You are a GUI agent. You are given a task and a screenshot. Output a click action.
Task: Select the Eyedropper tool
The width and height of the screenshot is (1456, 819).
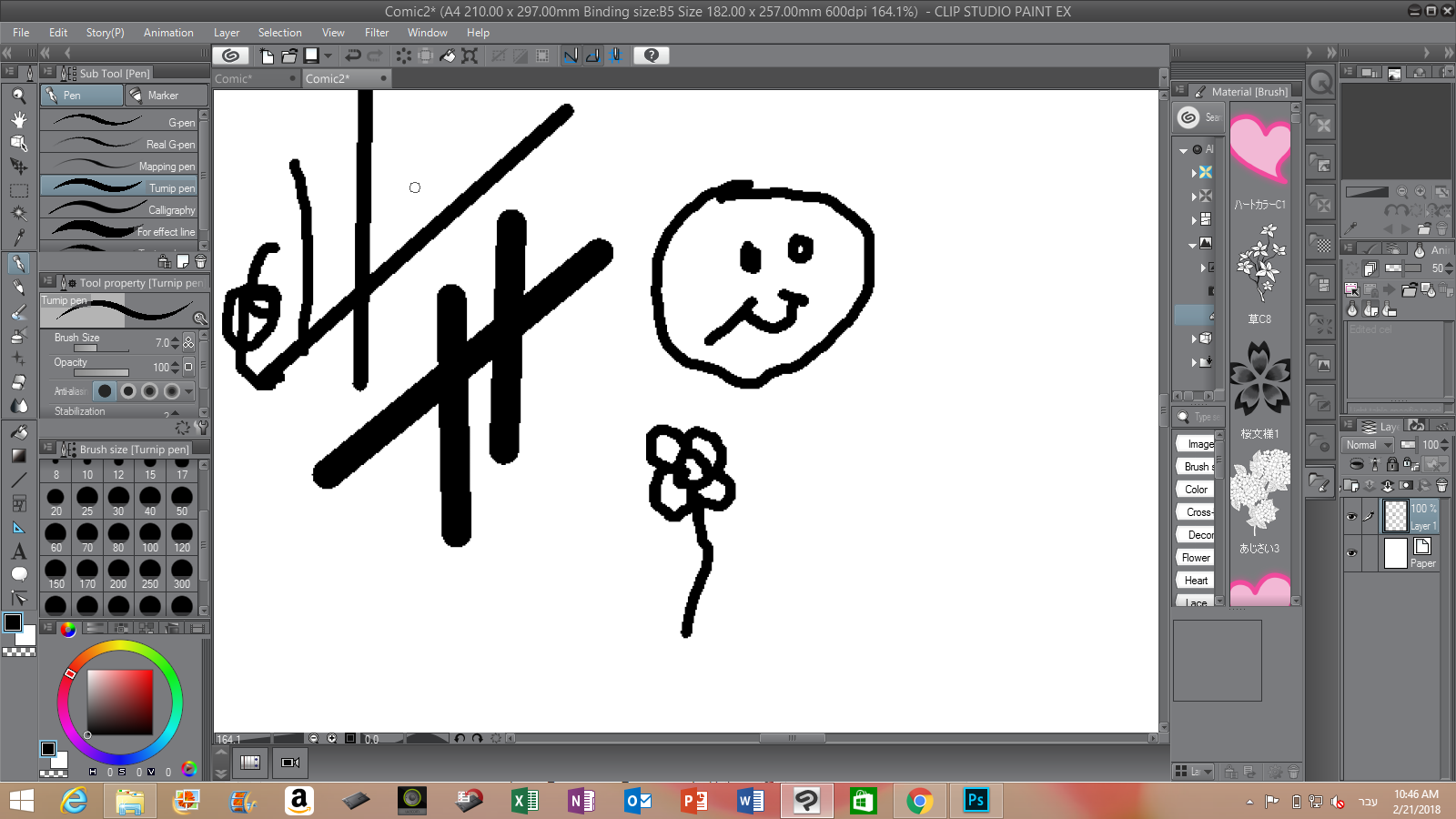pos(18,235)
